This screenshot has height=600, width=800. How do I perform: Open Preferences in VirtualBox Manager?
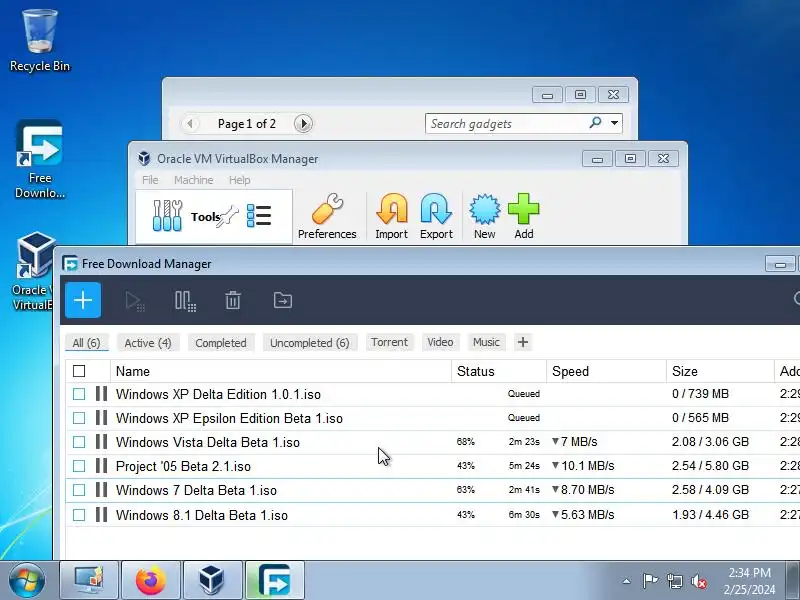point(327,216)
